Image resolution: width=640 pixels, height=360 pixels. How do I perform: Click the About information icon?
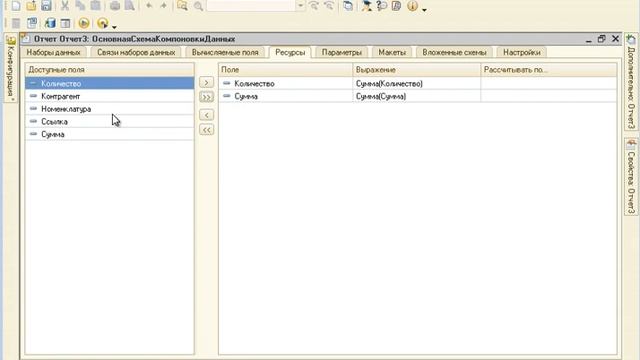[412, 6]
